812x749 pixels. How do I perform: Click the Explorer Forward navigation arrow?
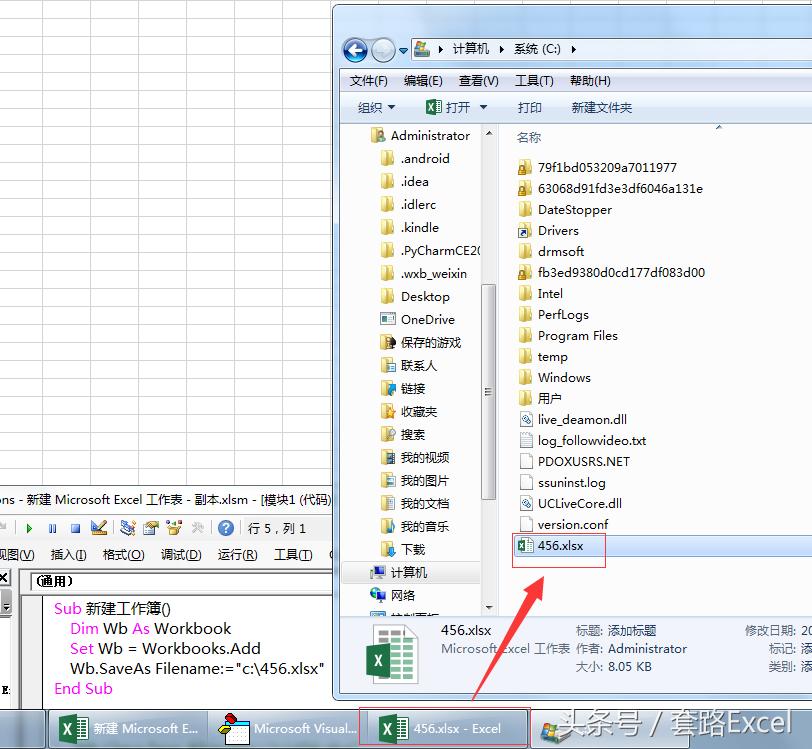click(383, 50)
